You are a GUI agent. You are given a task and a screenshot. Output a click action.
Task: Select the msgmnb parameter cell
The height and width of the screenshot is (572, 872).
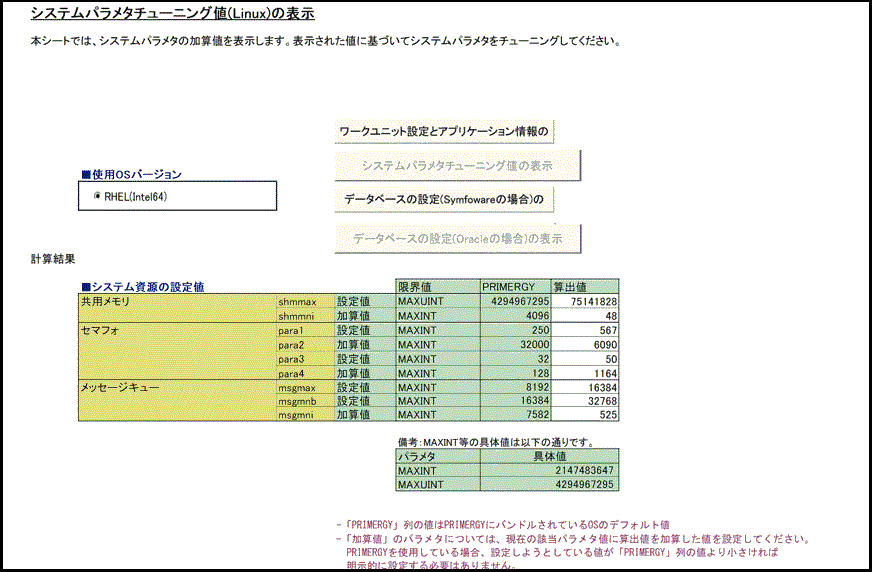click(305, 401)
